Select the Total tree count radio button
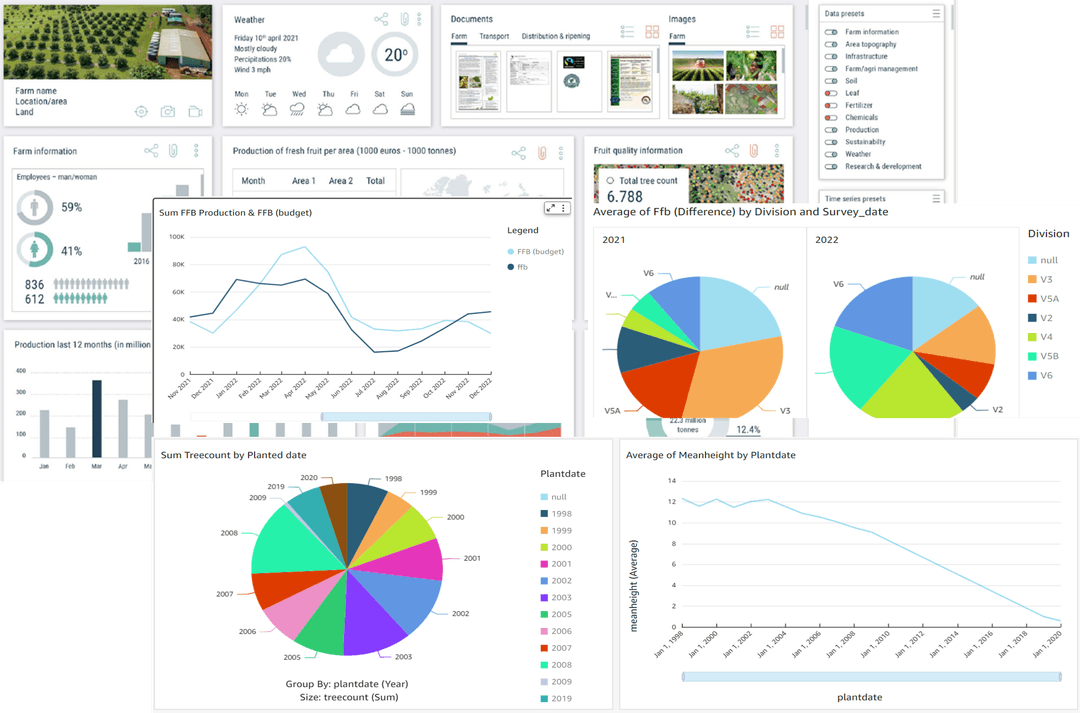 coord(610,180)
